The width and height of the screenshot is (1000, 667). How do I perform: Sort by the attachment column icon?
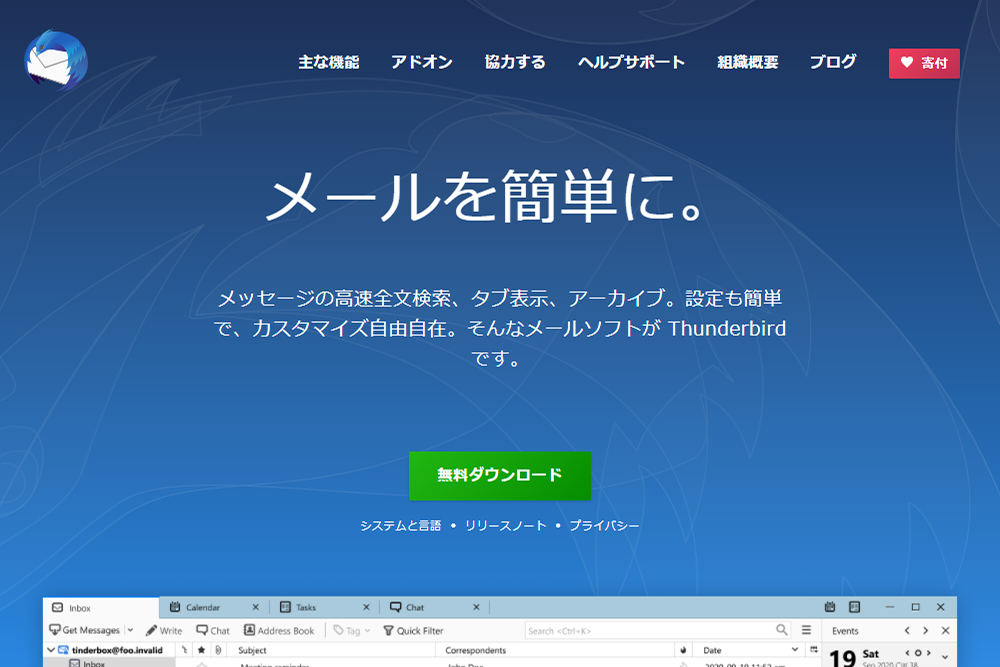(218, 650)
